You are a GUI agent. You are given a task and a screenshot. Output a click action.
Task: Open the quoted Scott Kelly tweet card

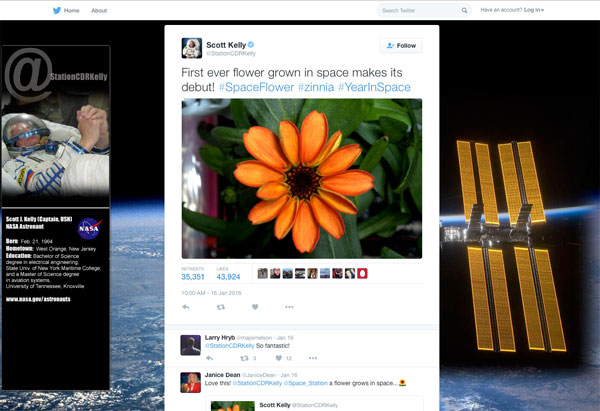[x=314, y=403]
